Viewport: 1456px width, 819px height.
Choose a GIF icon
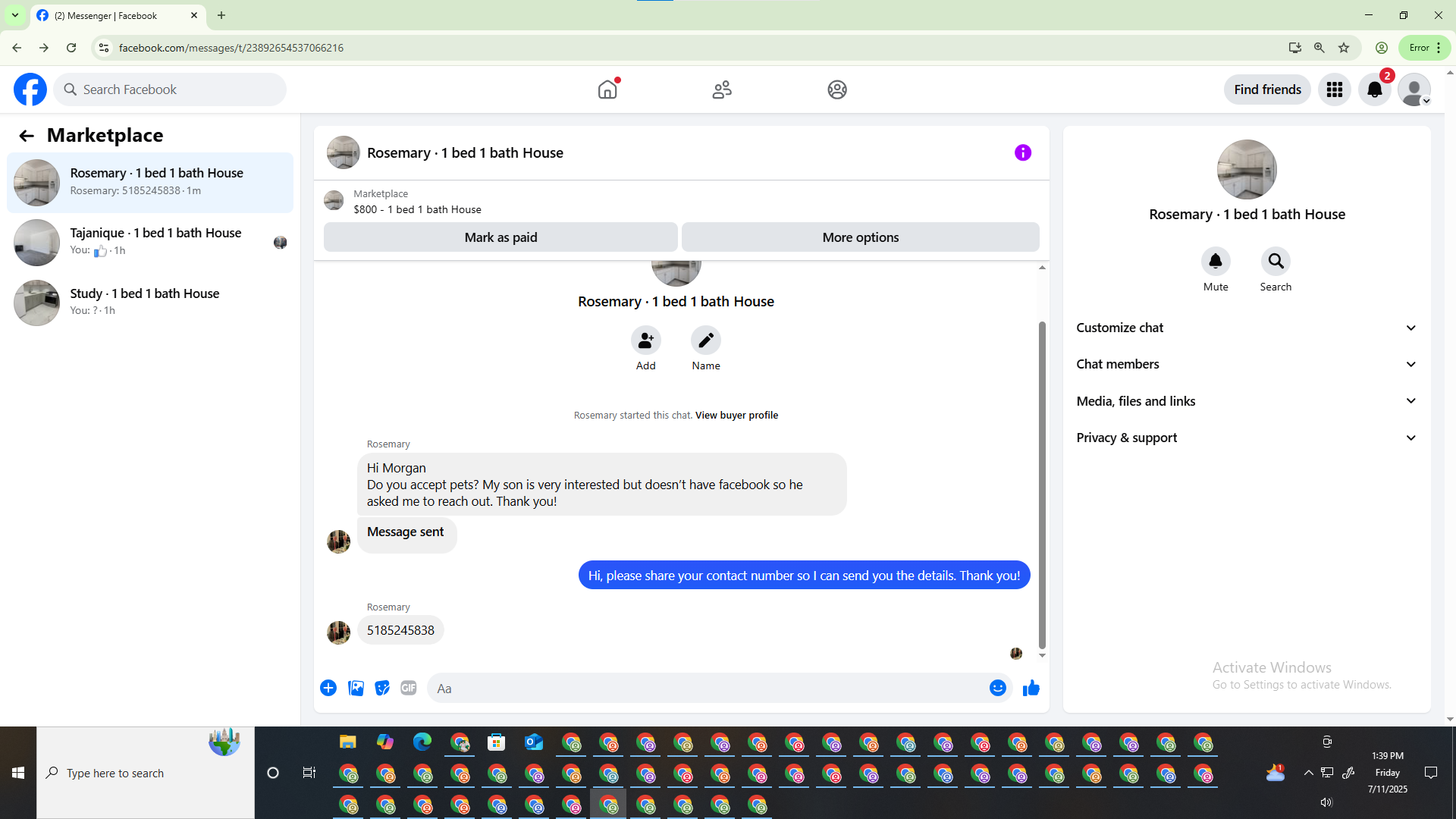pos(409,688)
